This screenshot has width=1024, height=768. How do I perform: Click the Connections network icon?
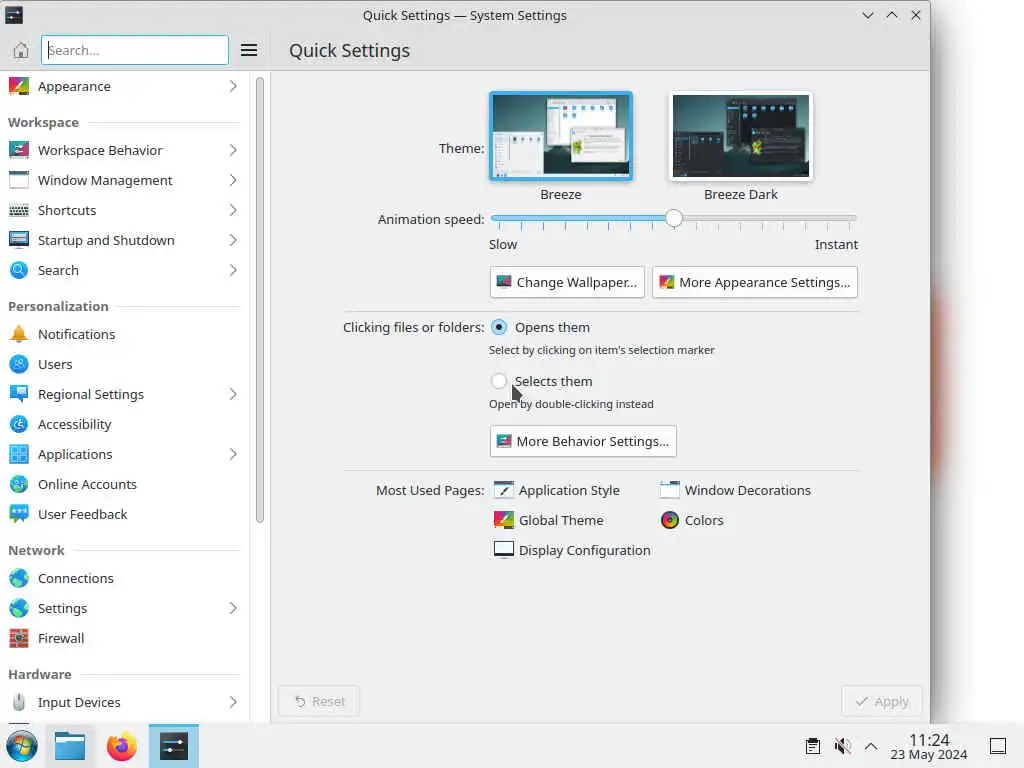(x=19, y=579)
